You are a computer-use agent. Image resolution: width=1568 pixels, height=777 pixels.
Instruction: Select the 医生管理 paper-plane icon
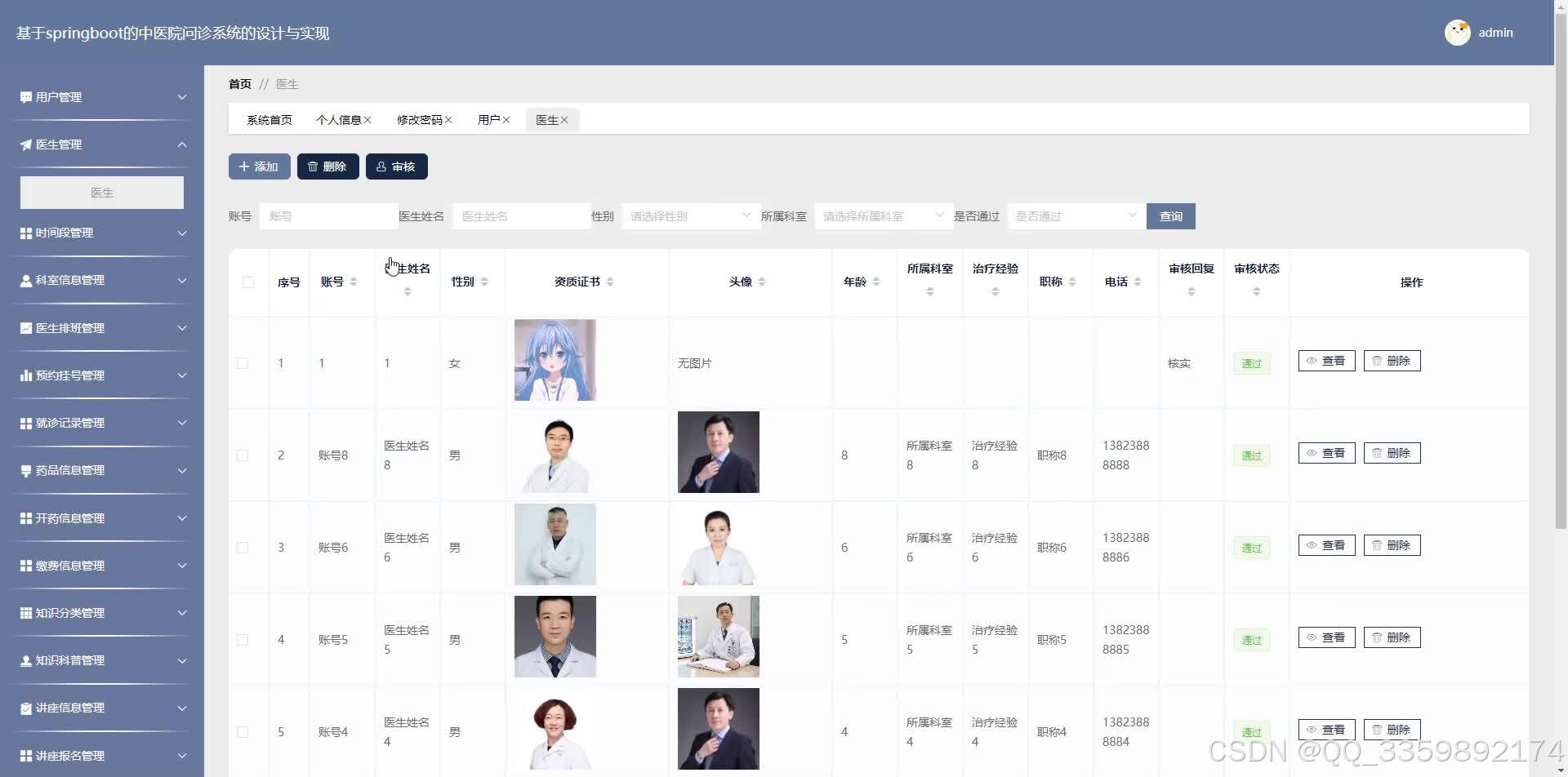24,144
